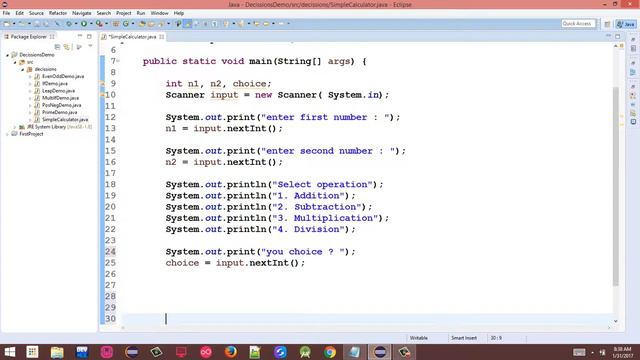Expand the FirstProject node
This screenshot has height=360, width=640.
point(7,134)
